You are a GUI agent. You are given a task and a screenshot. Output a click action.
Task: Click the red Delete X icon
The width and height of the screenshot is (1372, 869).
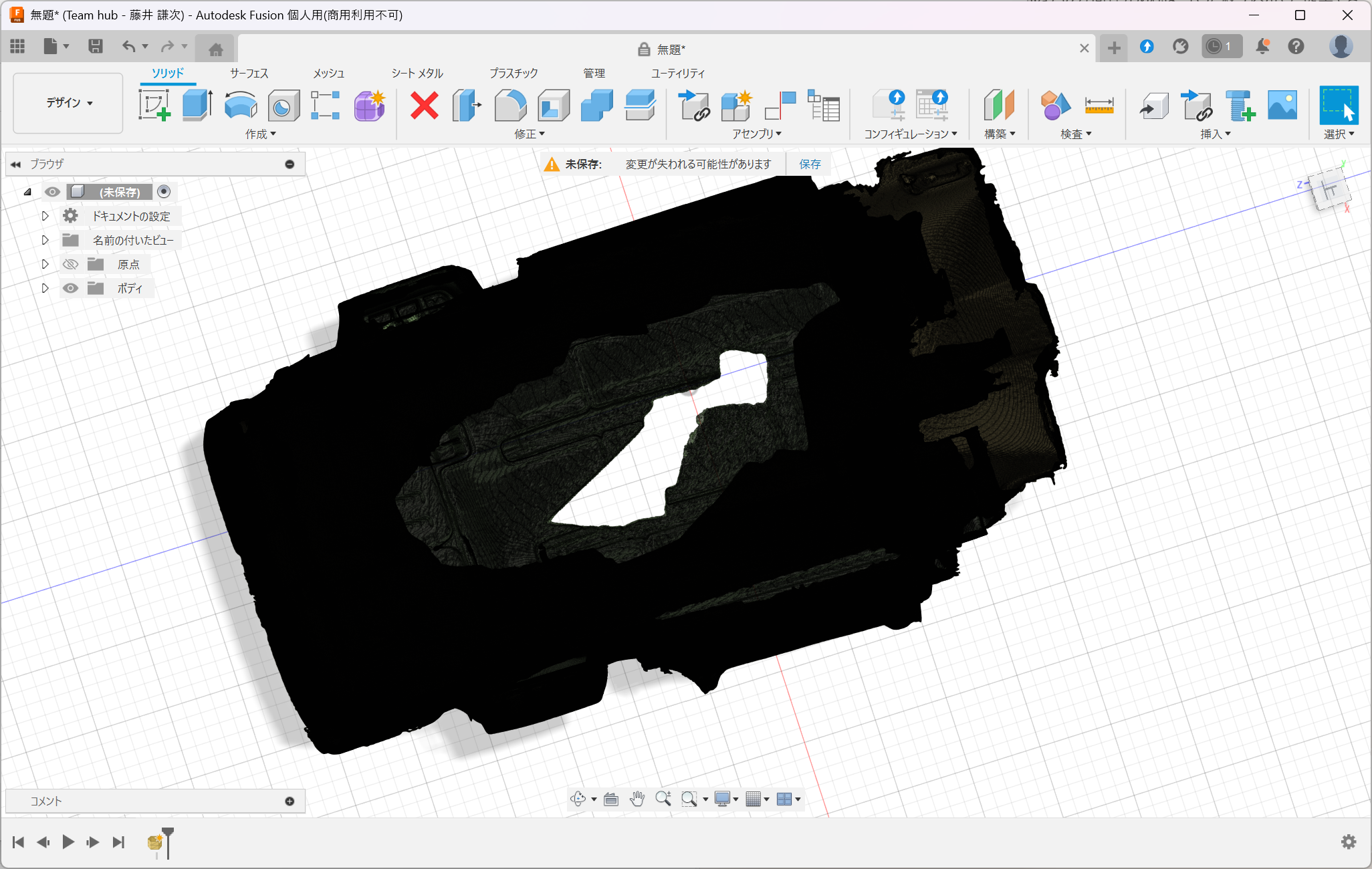[x=424, y=105]
